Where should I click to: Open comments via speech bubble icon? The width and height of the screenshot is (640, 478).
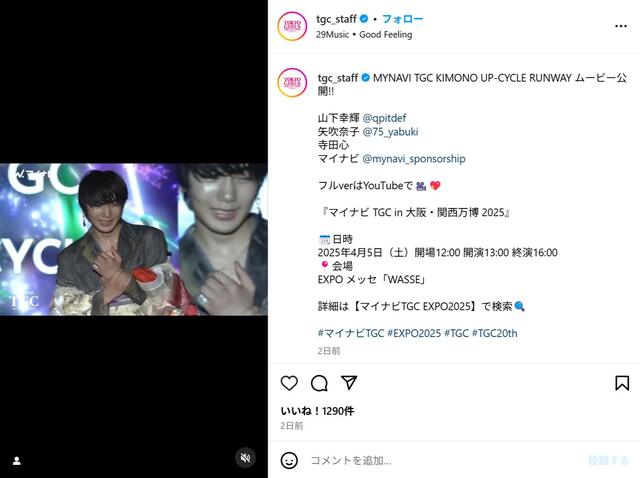tap(319, 383)
